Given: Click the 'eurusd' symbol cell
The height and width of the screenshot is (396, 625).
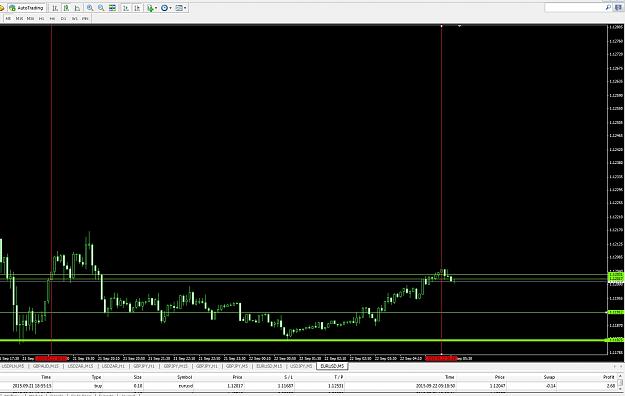Looking at the screenshot, I should (186, 386).
